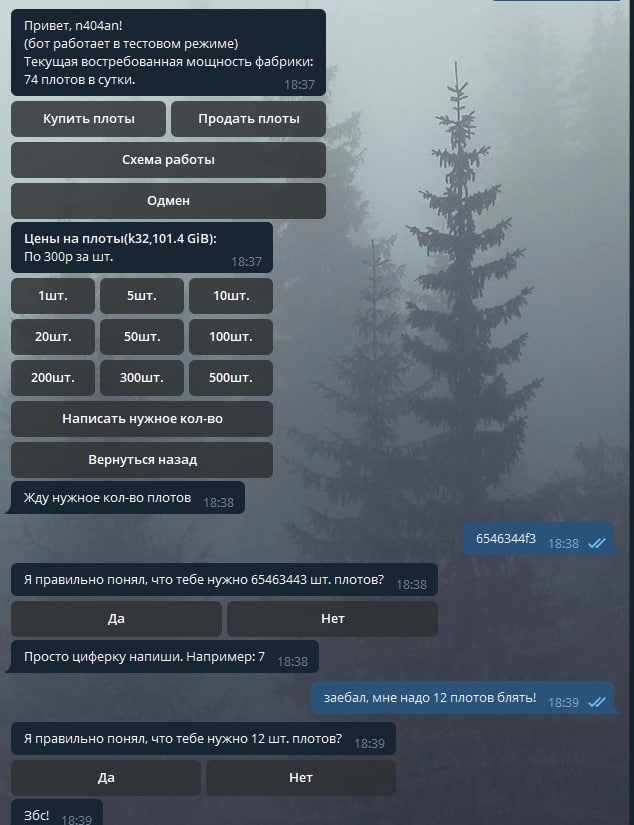Click the message asking about 65463443 шт. плотов
Viewport: 634px width, 825px height.
click(224, 580)
